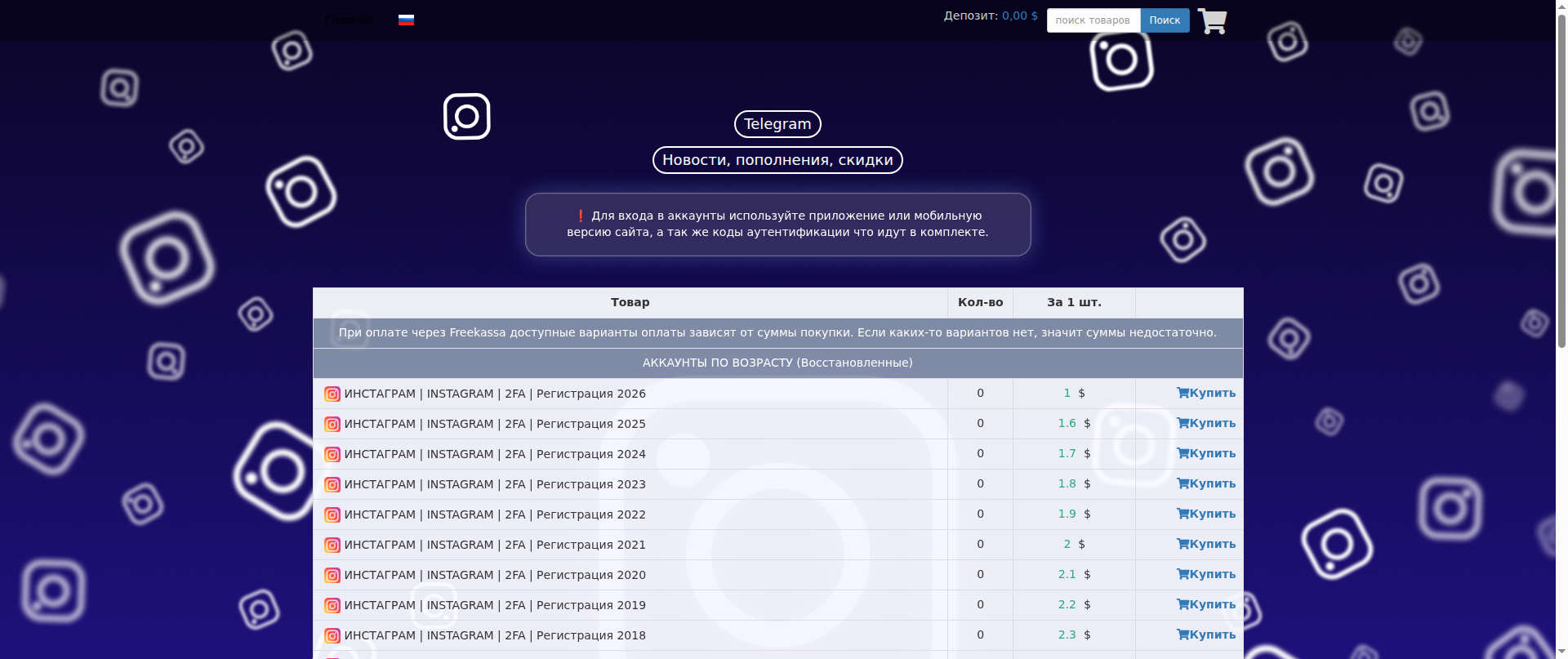Screen dimensions: 1568x659
Task: Buy the Регистрация 2022 account via Купить
Action: pyautogui.click(x=1206, y=514)
